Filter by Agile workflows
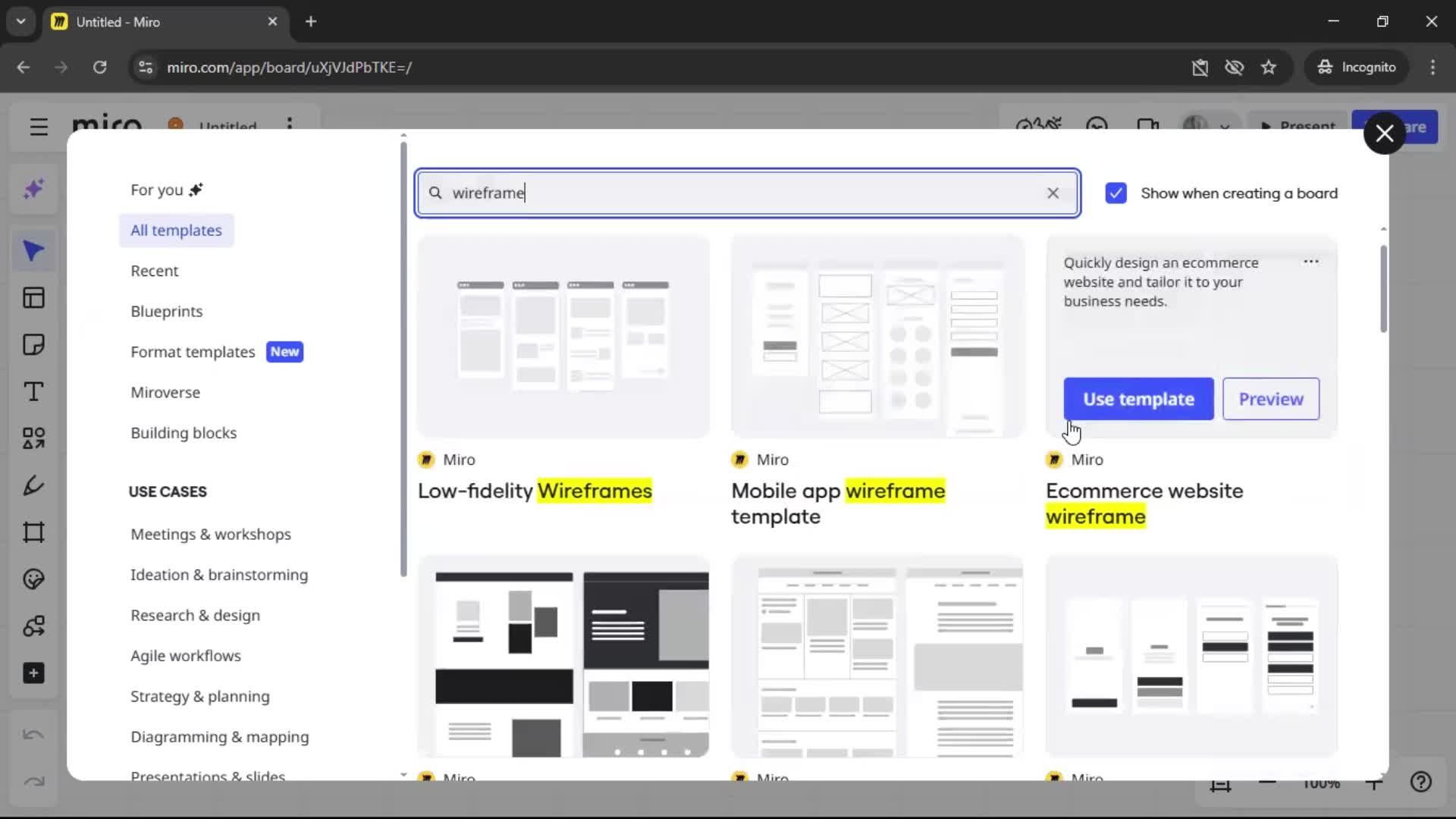 tap(186, 656)
